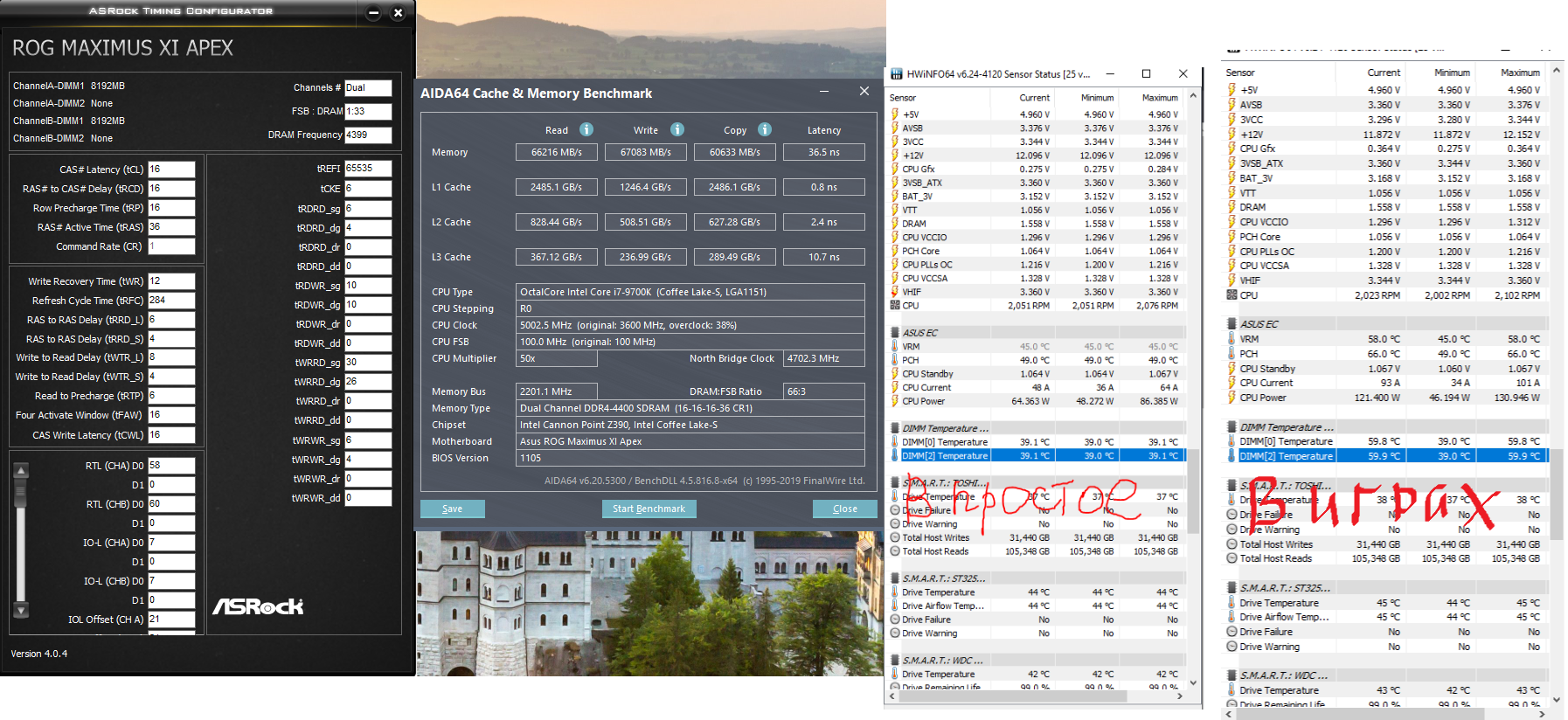Click the RTL (CHA) D0 field

coord(171,466)
